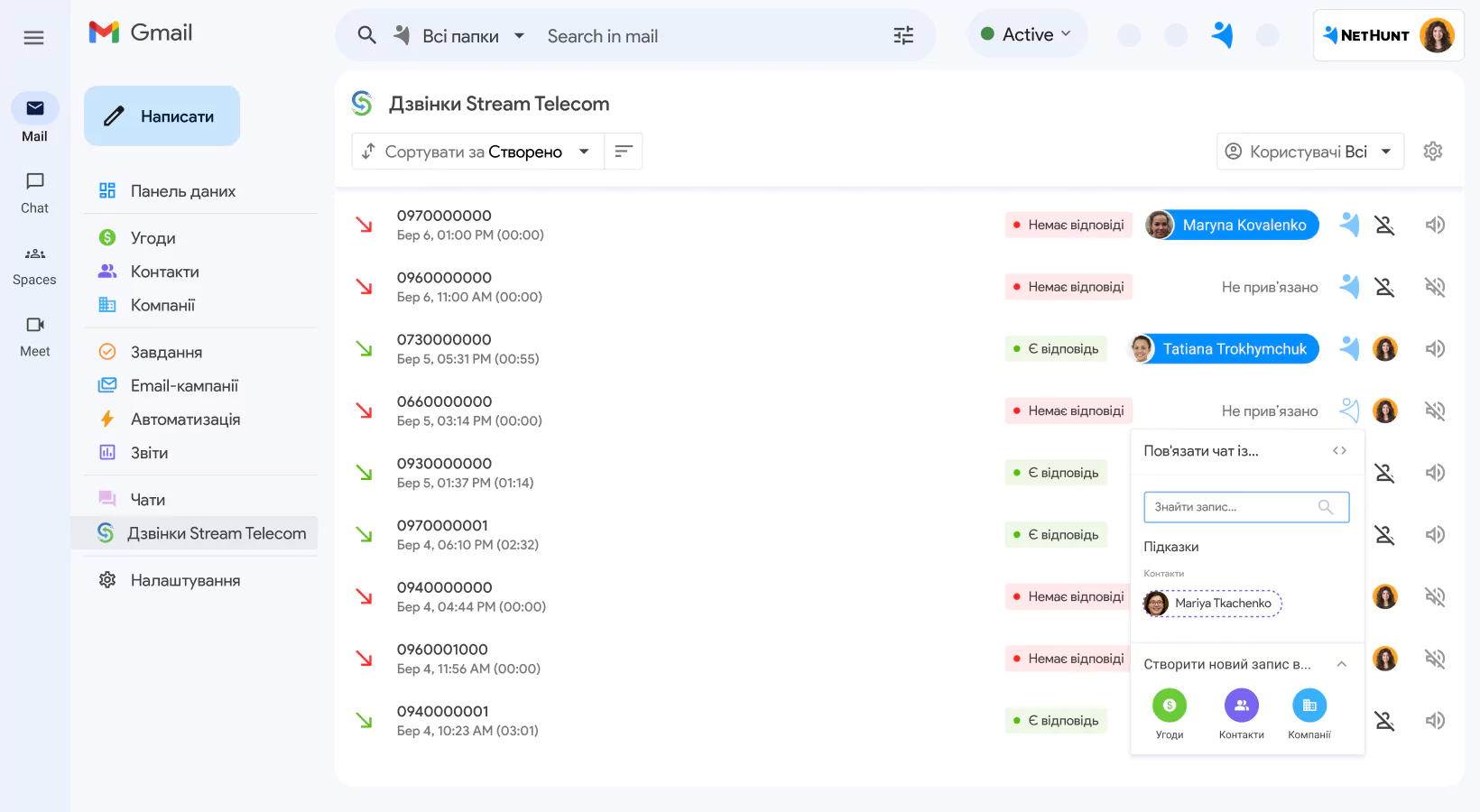The width and height of the screenshot is (1480, 812).
Task: Click Не прив'язано for call 0960000000
Action: 1270,287
